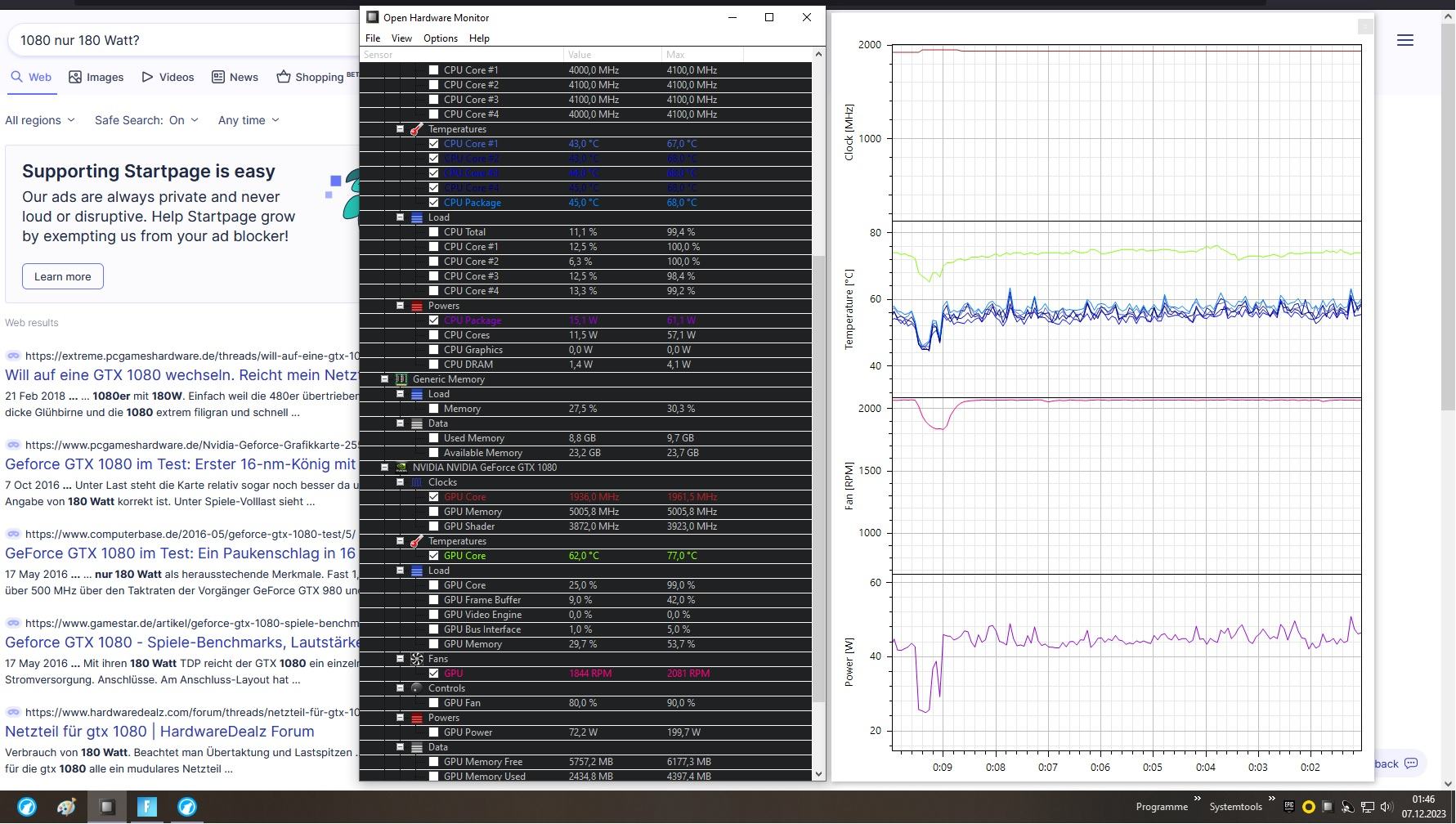Open the Any time filter dropdown

(249, 120)
